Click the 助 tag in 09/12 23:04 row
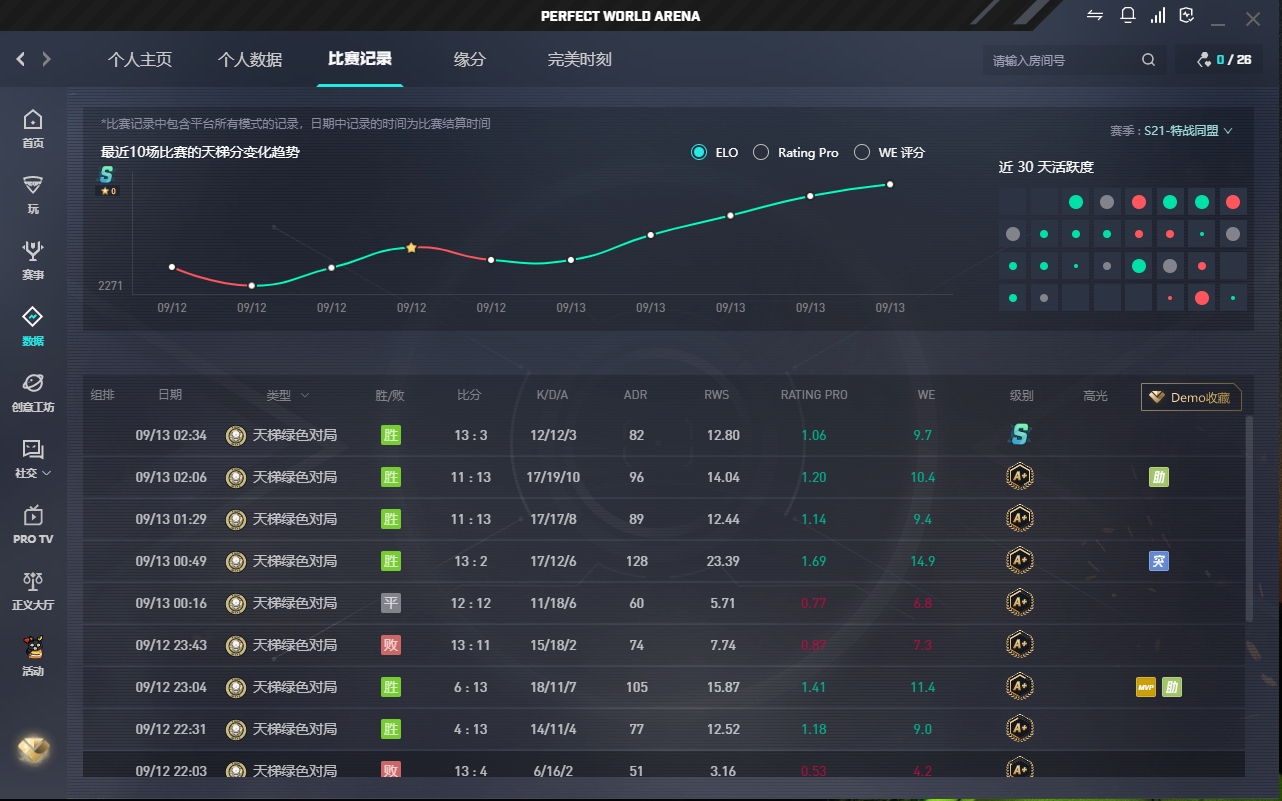Viewport: 1282px width, 801px height. [x=1172, y=687]
